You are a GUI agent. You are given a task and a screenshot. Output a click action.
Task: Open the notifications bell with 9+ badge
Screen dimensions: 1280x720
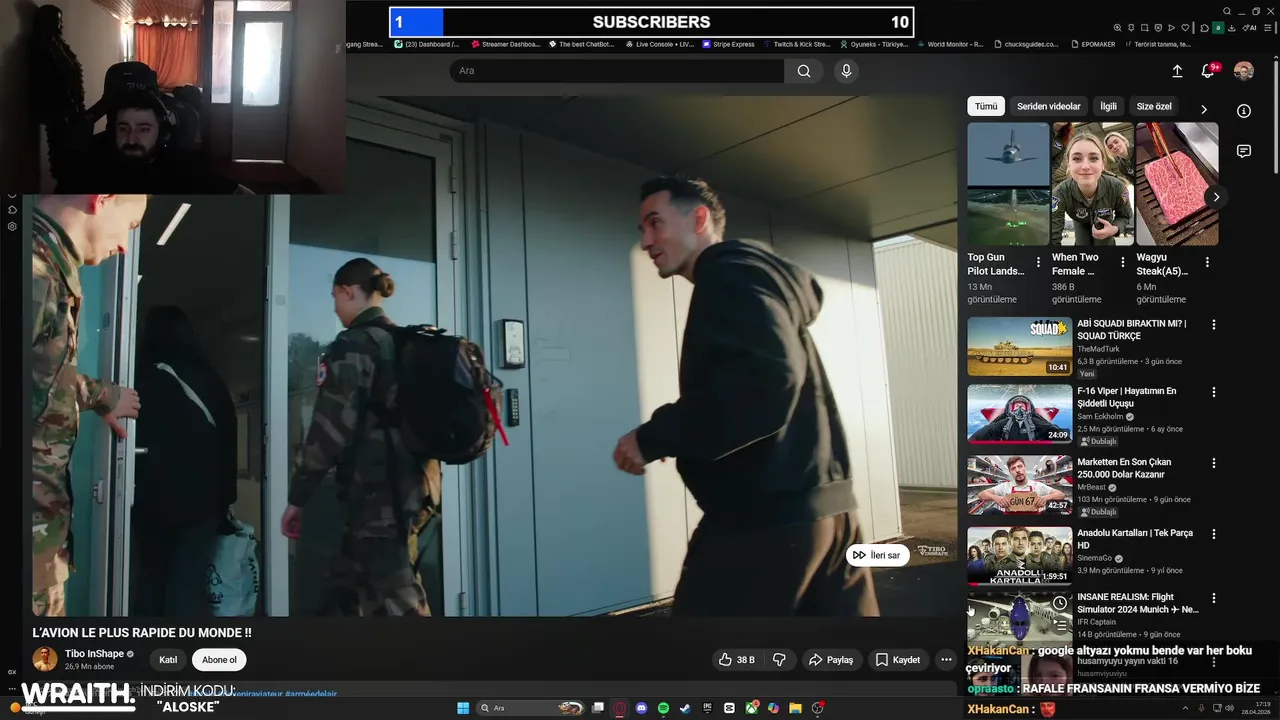[1210, 71]
